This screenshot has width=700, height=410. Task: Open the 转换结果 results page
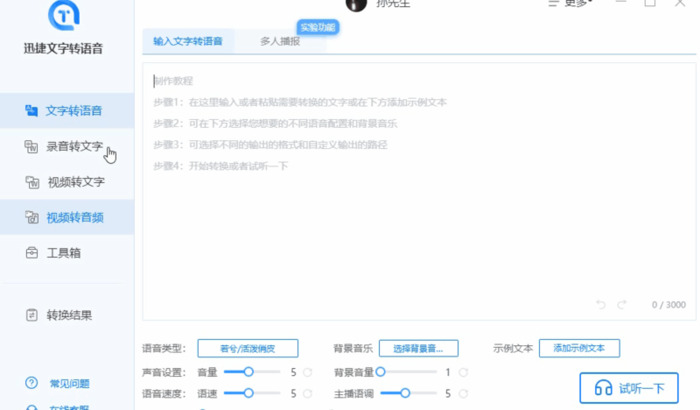coord(67,315)
